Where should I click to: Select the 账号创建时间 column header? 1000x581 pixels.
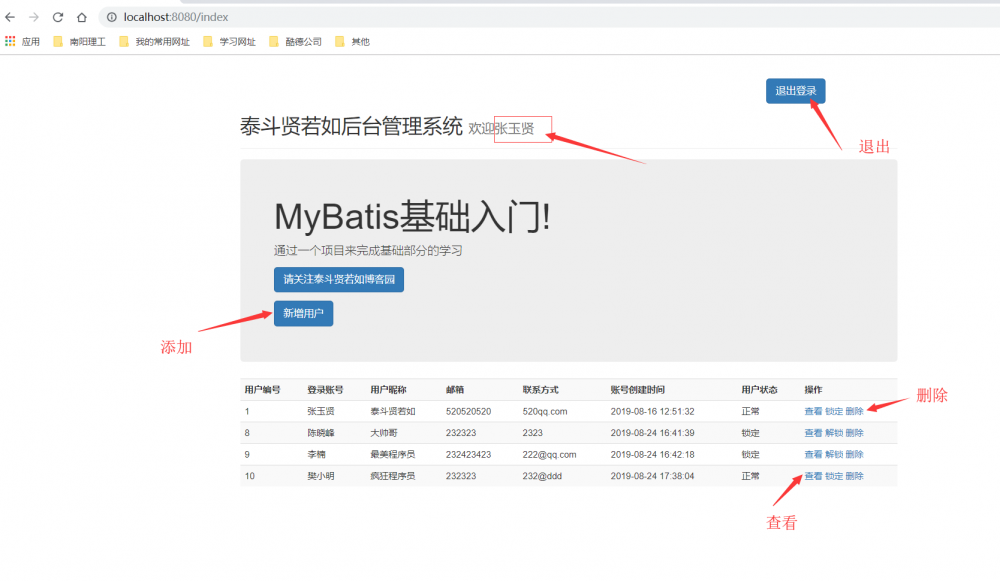point(636,390)
